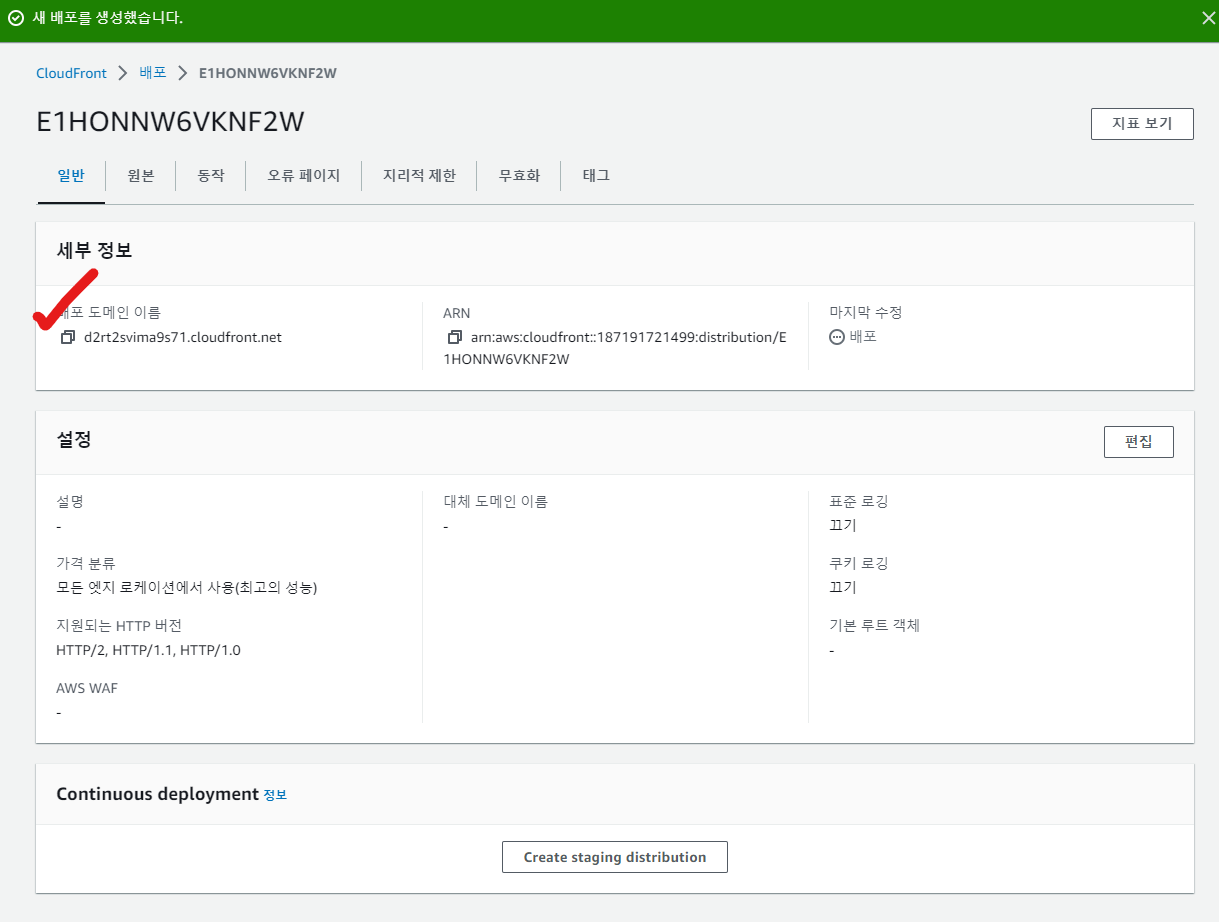Click the HTTP/2, HTTP/1.1, HTTP/1.0 value
This screenshot has width=1219, height=922.
coord(148,650)
